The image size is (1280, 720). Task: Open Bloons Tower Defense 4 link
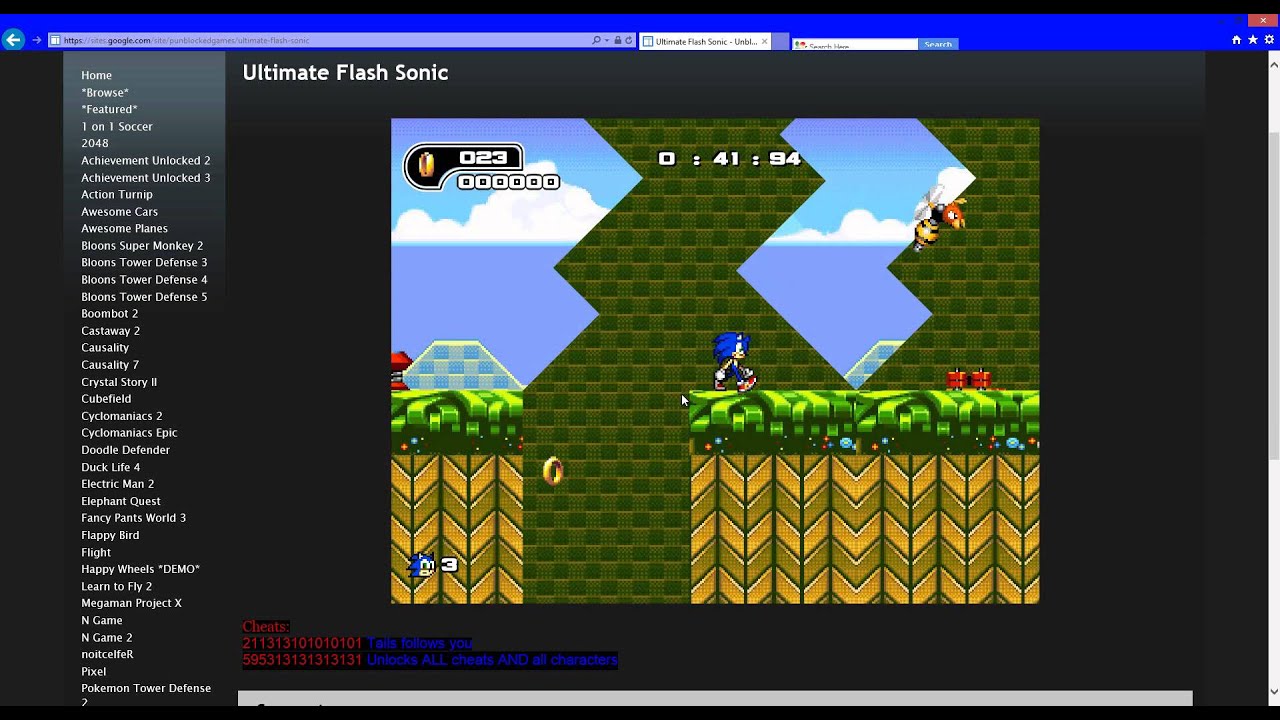(x=144, y=279)
